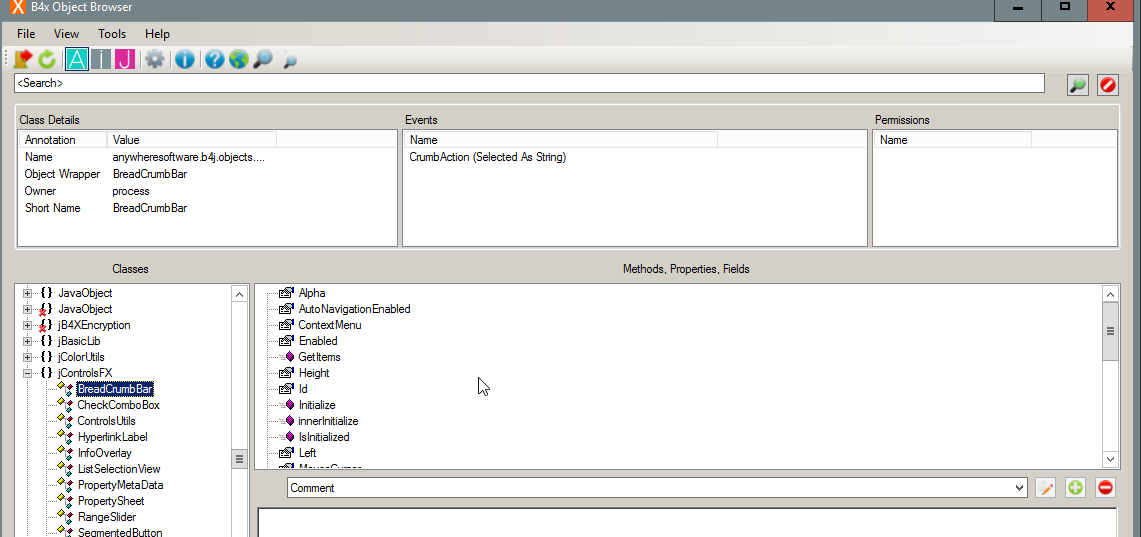Click the large magnifier toolbar icon
This screenshot has width=1141, height=537.
tap(263, 59)
